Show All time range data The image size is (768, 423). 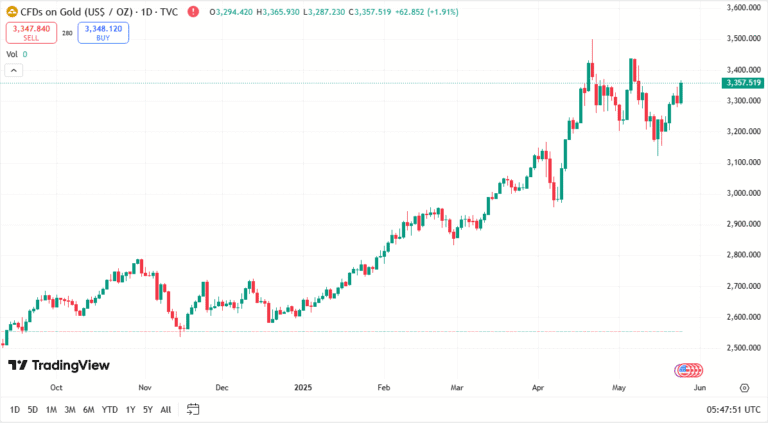(166, 409)
